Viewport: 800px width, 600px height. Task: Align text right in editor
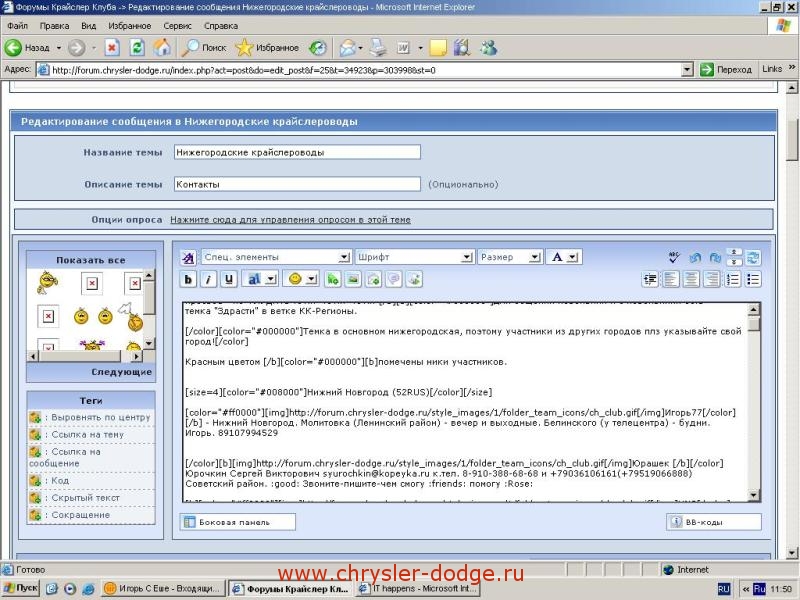(711, 279)
